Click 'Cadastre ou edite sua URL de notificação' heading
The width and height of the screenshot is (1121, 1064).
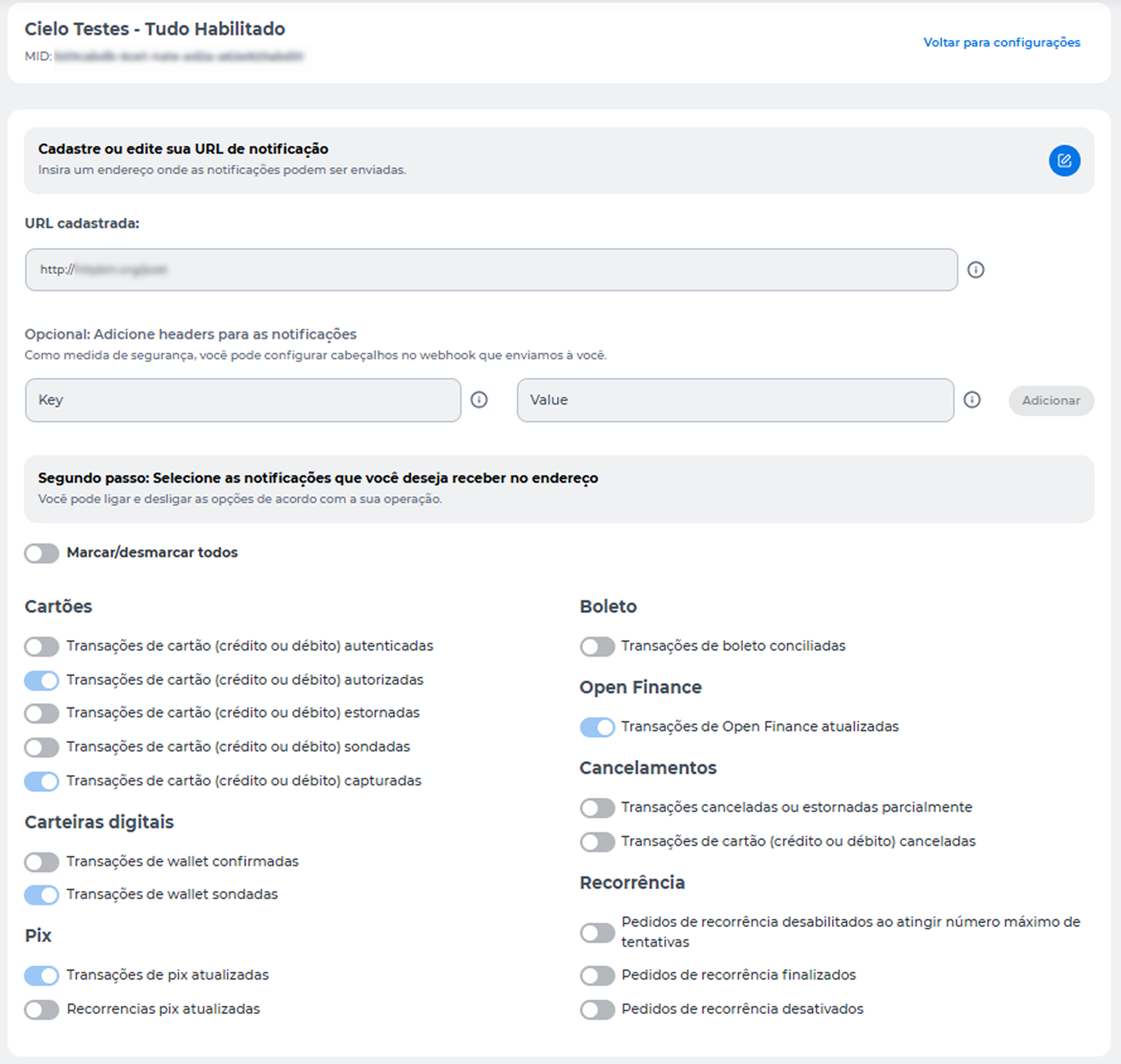pyautogui.click(x=183, y=149)
